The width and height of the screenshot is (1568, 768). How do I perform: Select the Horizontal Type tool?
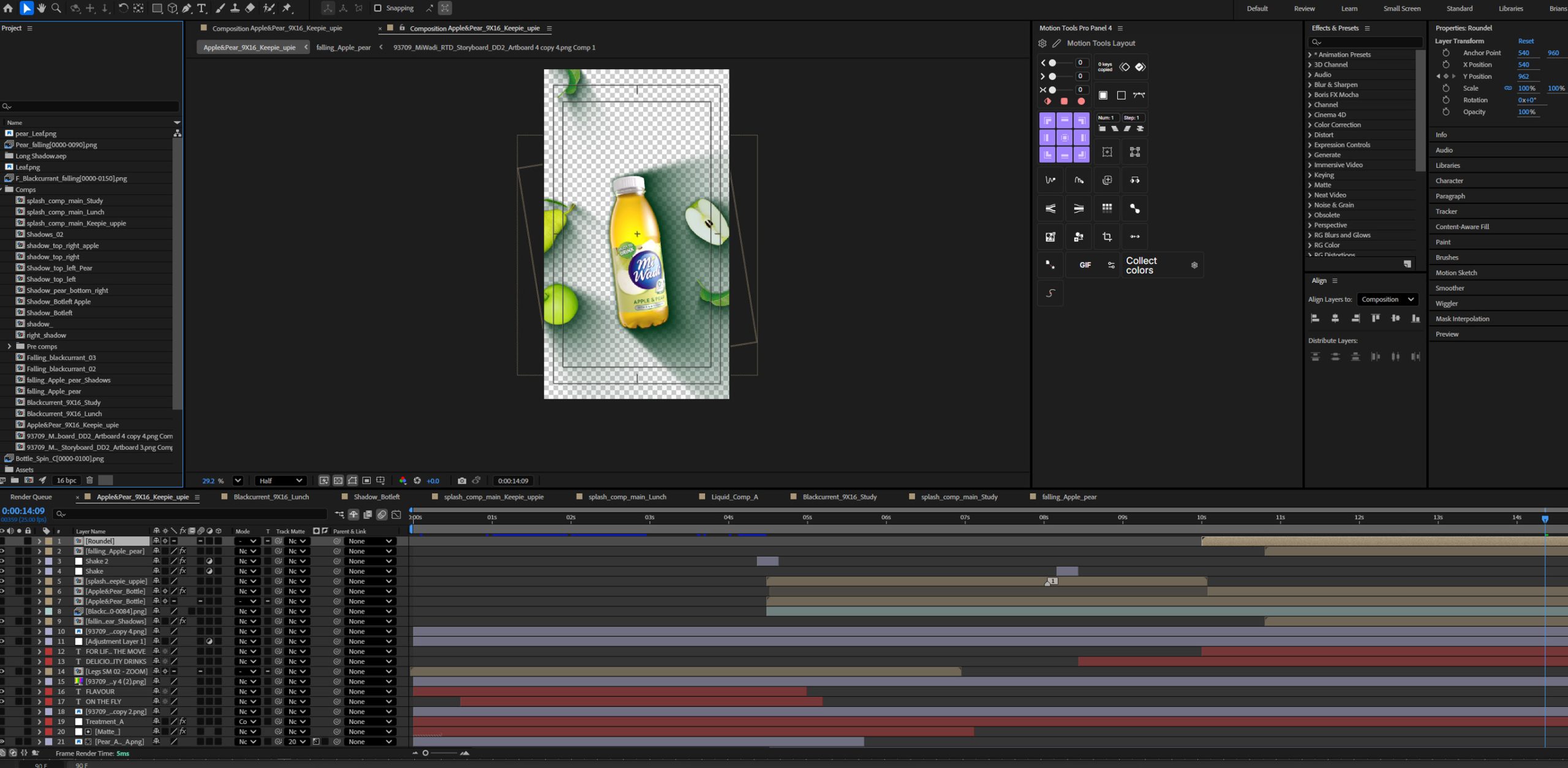202,8
